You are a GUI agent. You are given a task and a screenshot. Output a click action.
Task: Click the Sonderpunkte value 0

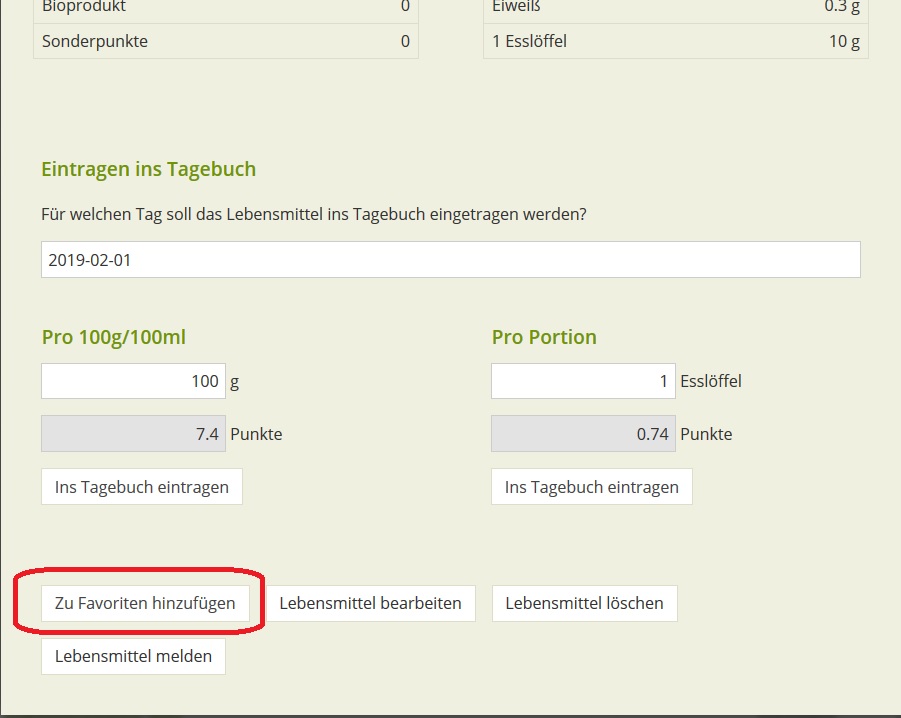click(x=405, y=41)
